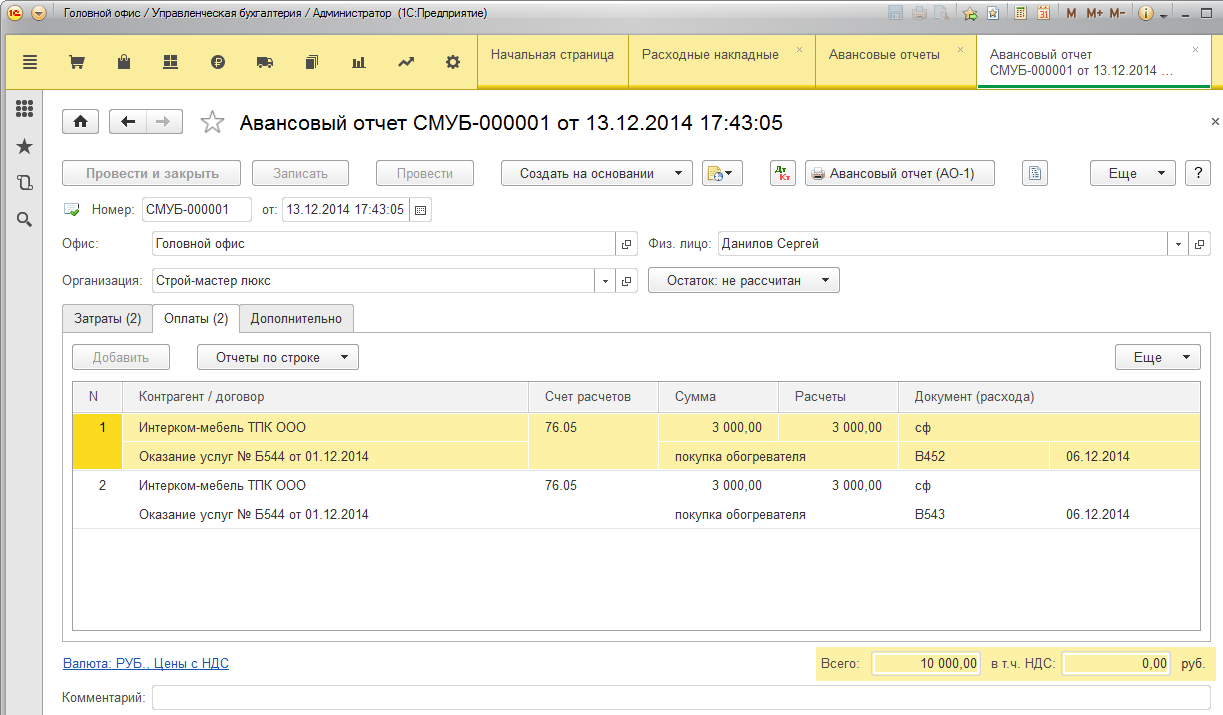Expand the Отчеты по строке dropdown

[278, 357]
